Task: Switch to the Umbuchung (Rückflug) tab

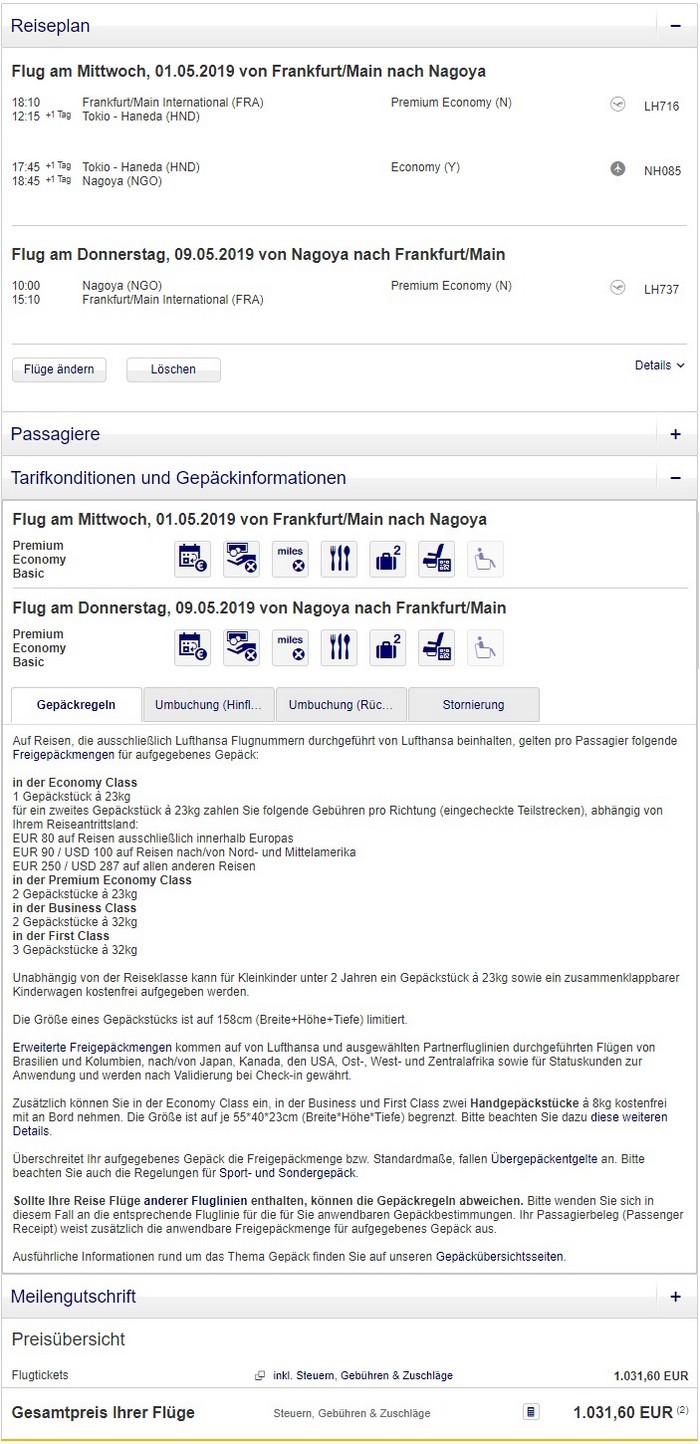Action: click(341, 705)
